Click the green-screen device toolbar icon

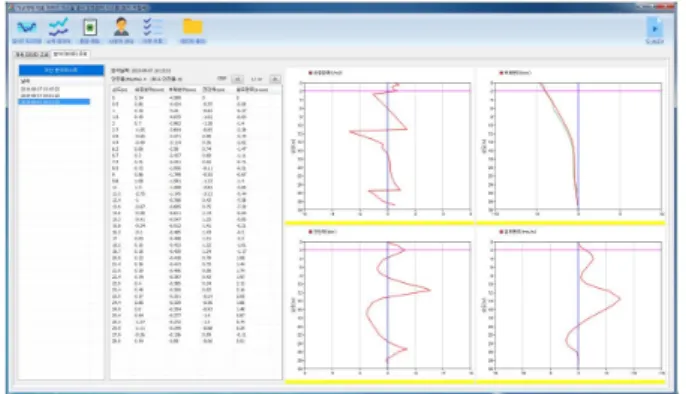click(x=90, y=28)
